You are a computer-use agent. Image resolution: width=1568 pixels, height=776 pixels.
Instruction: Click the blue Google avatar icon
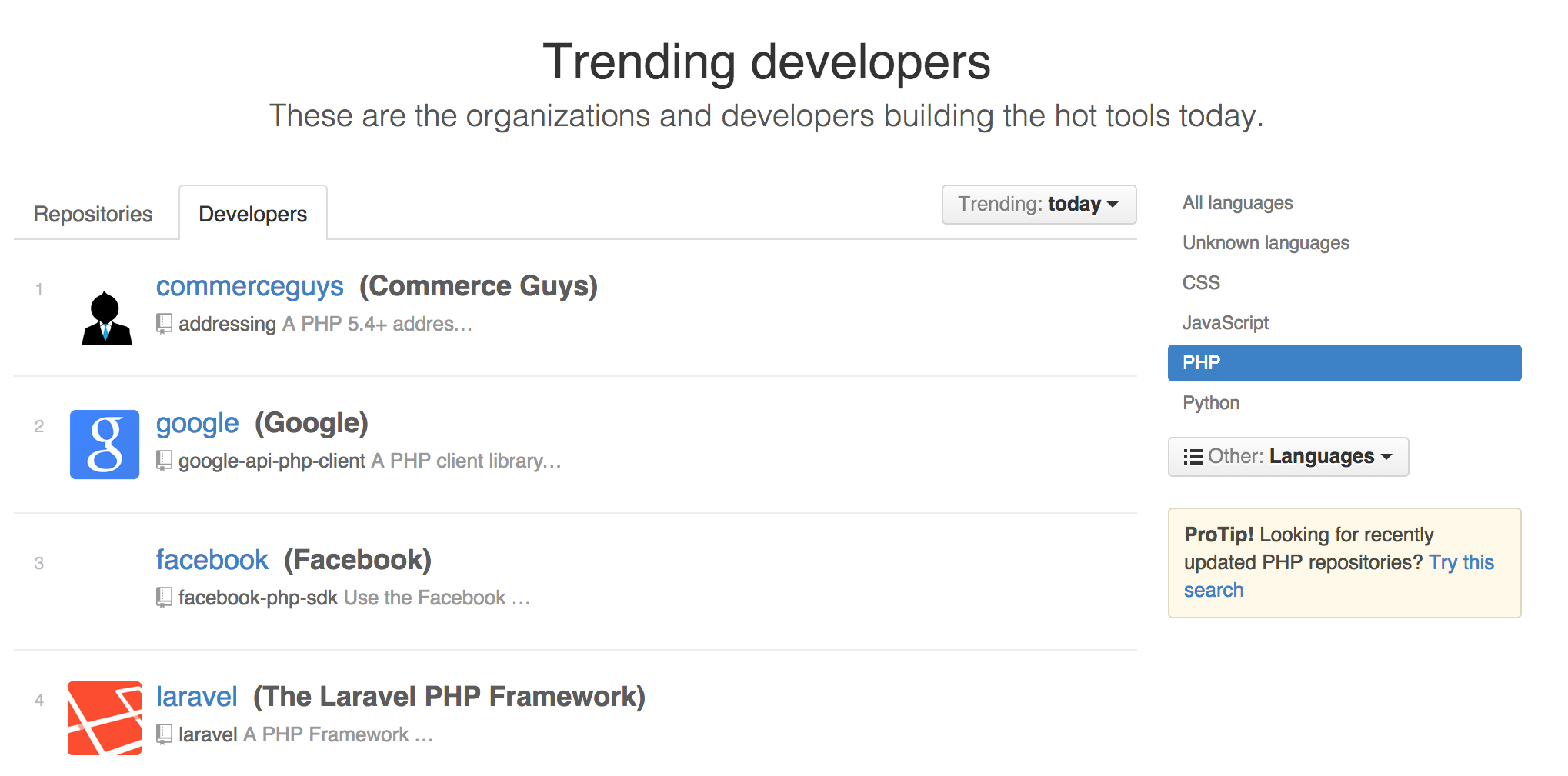click(x=105, y=445)
